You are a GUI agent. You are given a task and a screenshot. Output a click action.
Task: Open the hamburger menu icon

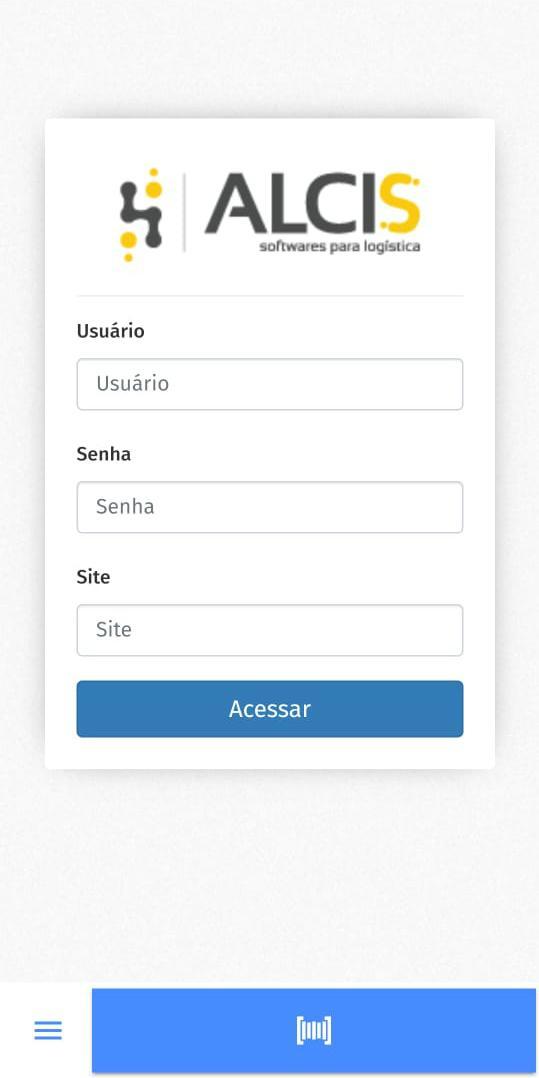coord(48,1030)
